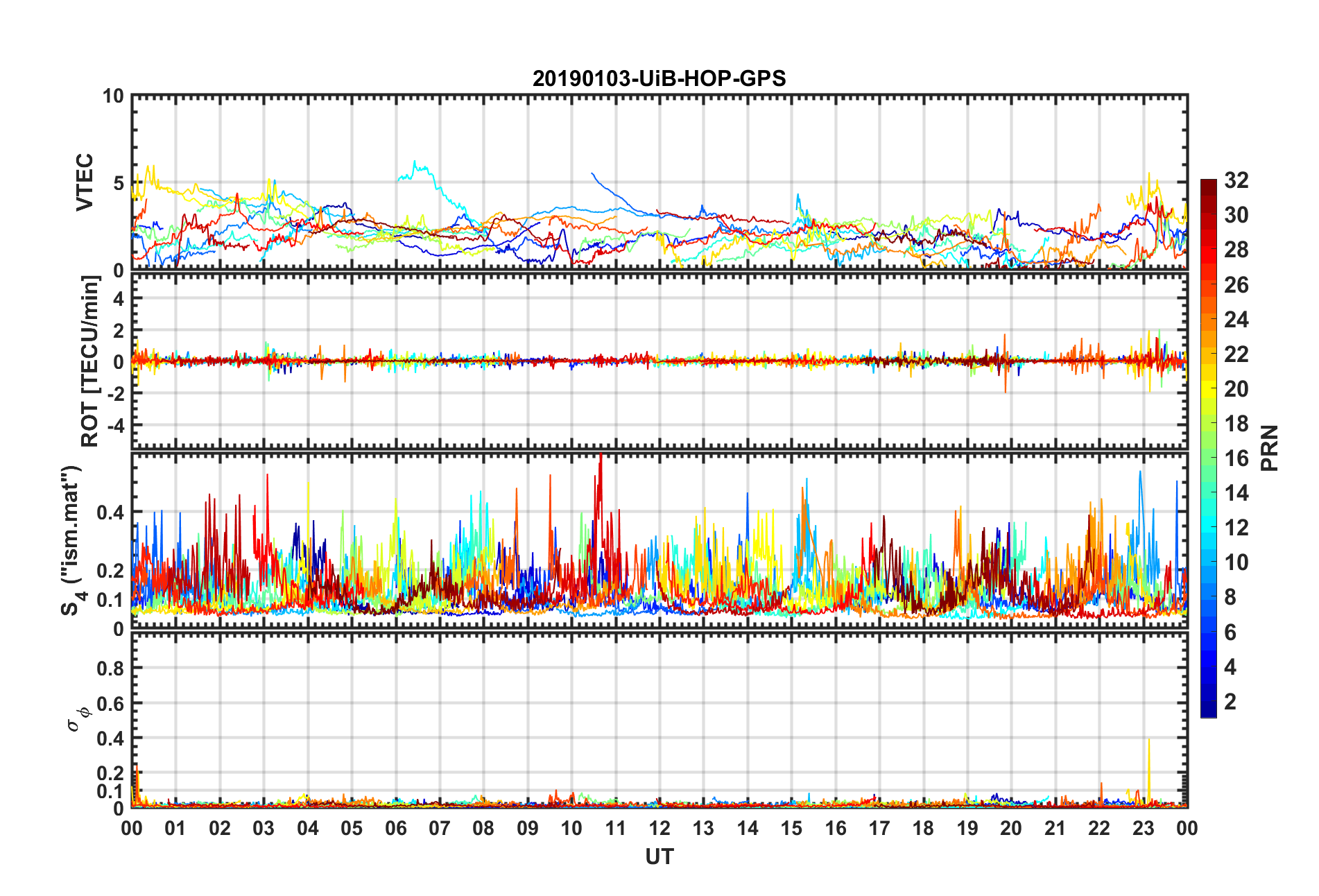Select PRN colorbar tick label "22"
The height and width of the screenshot is (896, 1319).
click(x=1236, y=354)
